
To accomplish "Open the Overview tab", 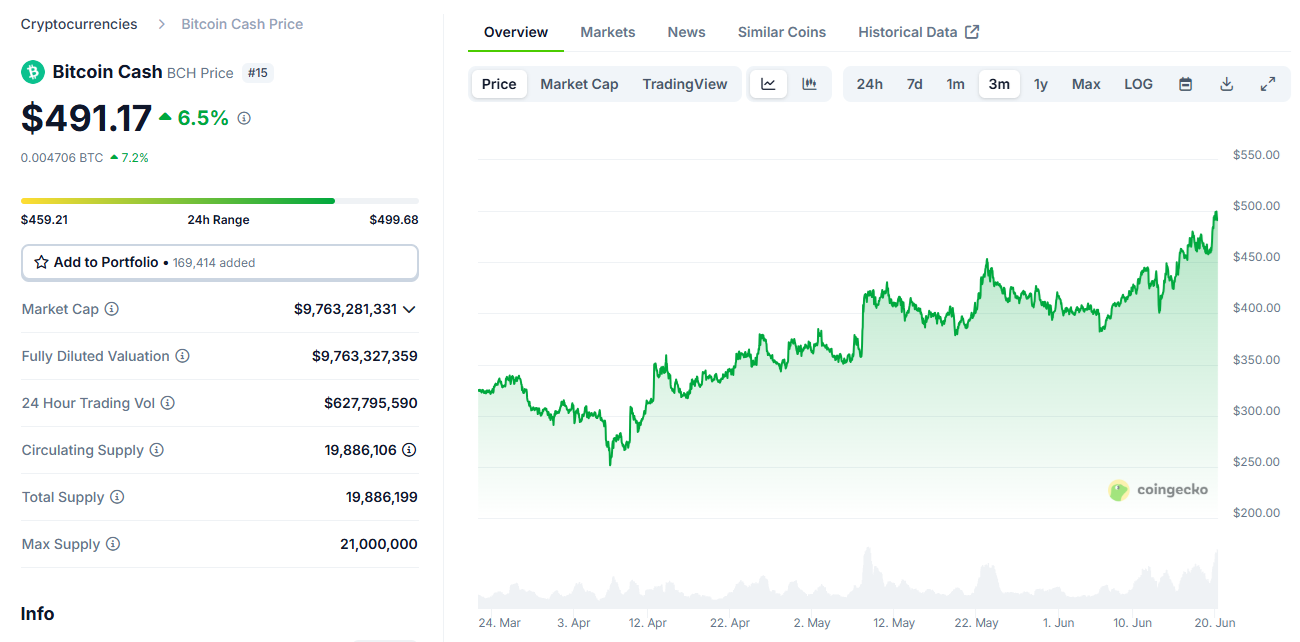I will pyautogui.click(x=516, y=32).
